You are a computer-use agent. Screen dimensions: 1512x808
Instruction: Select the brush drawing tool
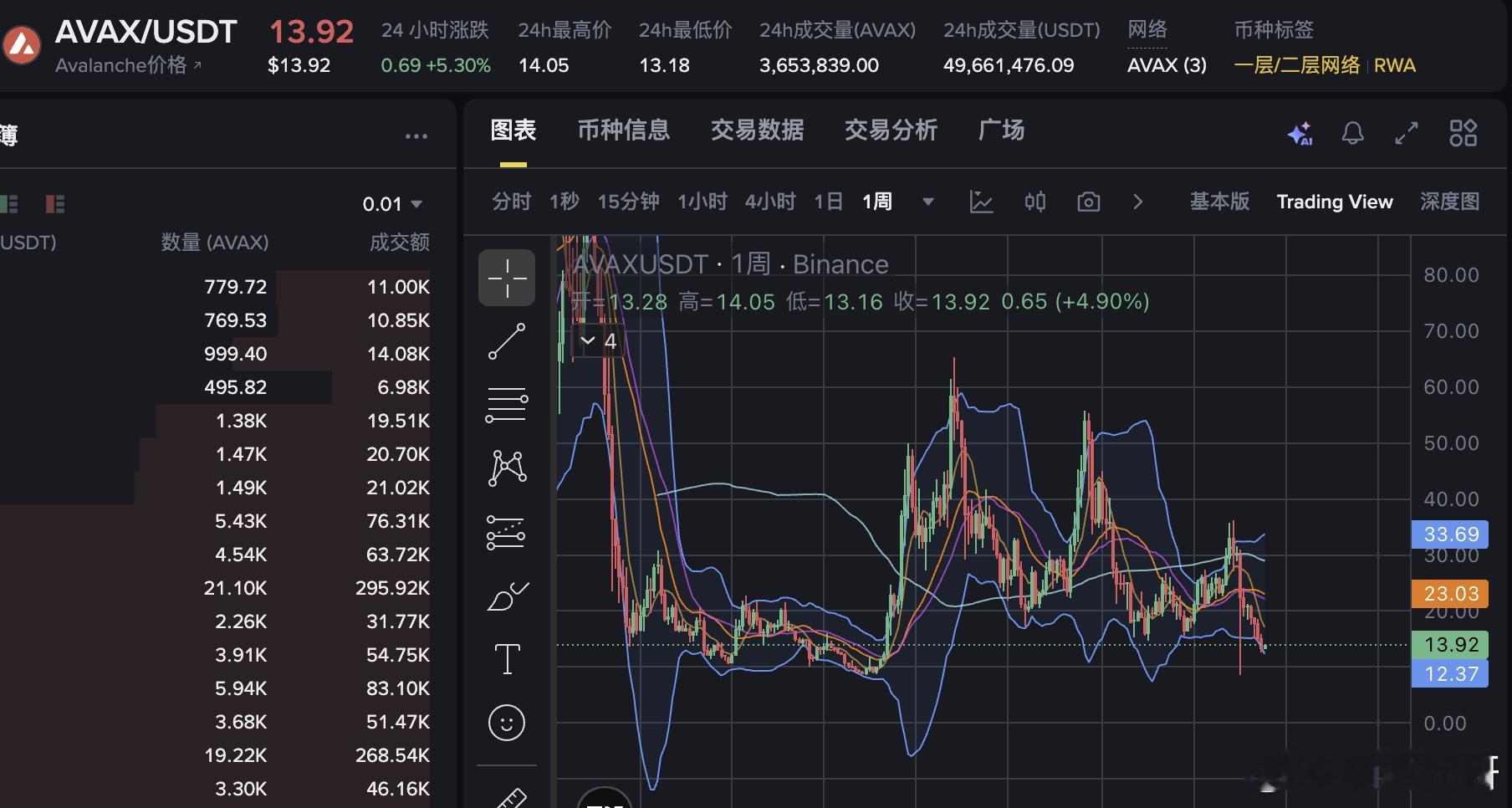click(506, 596)
